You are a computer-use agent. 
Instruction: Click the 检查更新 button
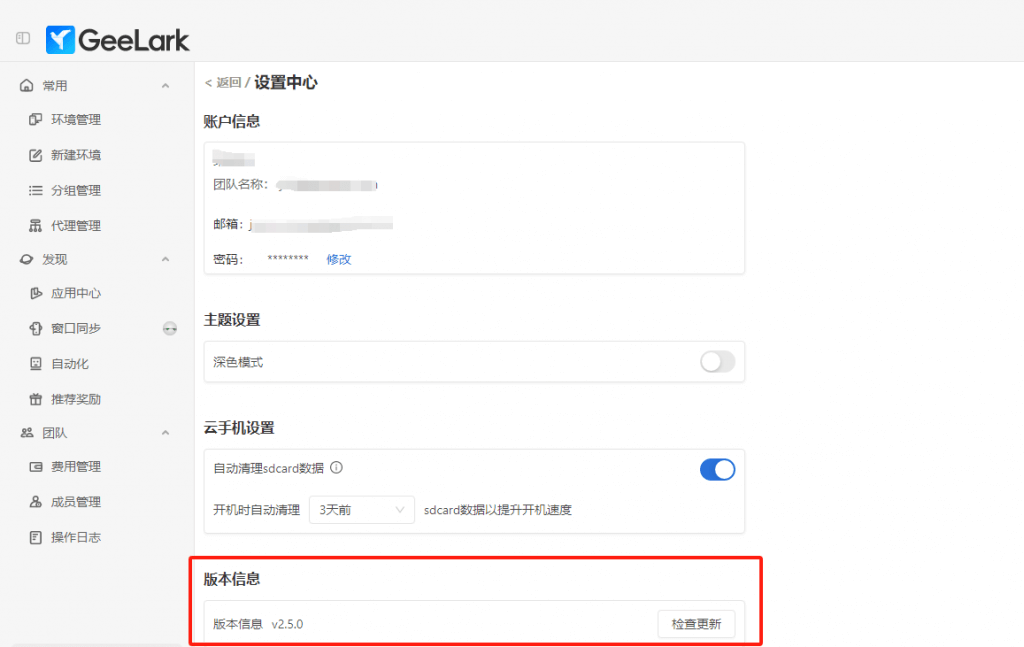tap(696, 624)
